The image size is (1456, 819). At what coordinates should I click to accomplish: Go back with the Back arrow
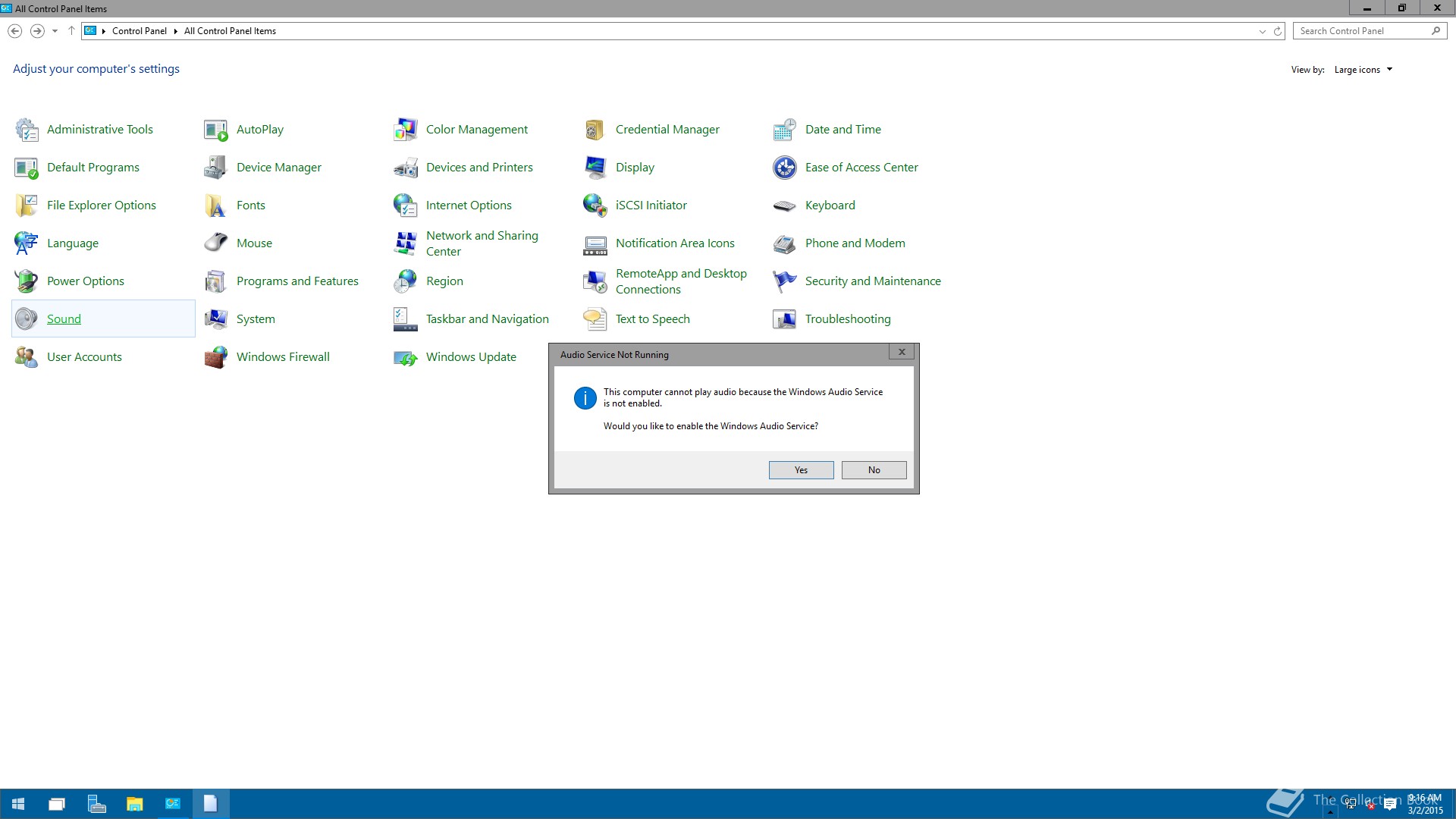point(14,31)
